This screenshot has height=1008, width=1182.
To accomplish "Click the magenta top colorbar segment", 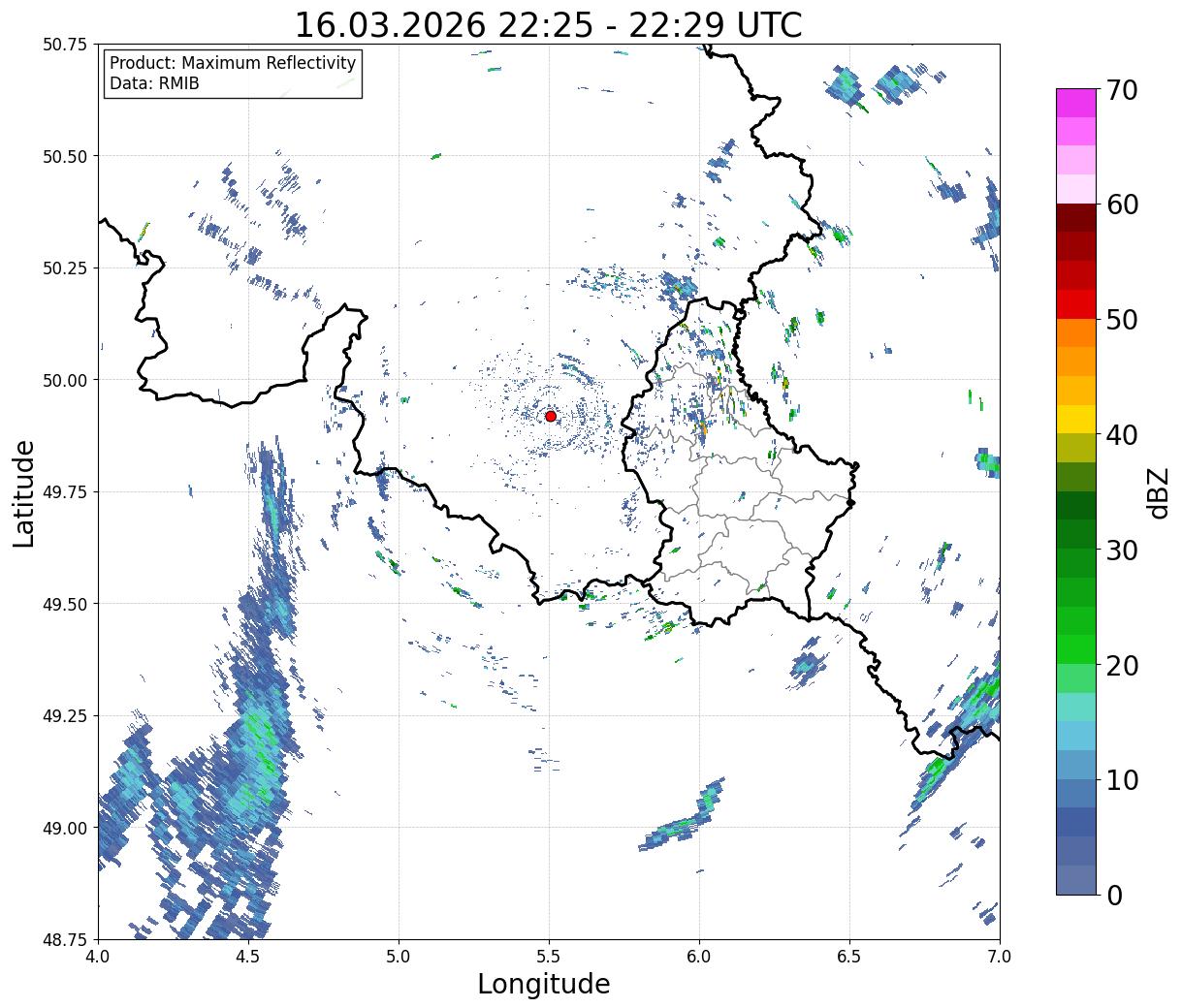I will tap(1076, 103).
